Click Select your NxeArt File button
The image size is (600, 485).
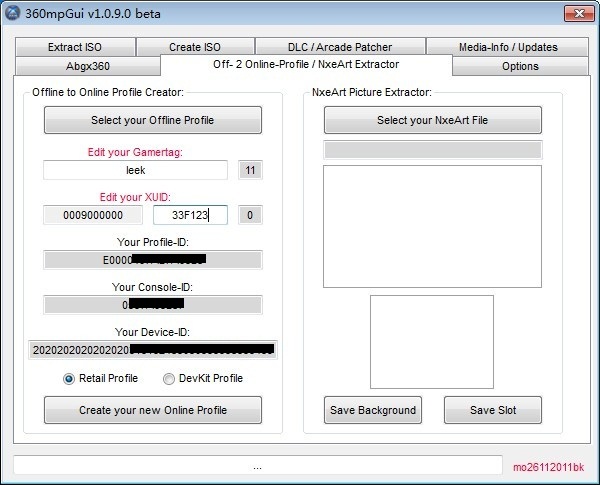click(432, 120)
